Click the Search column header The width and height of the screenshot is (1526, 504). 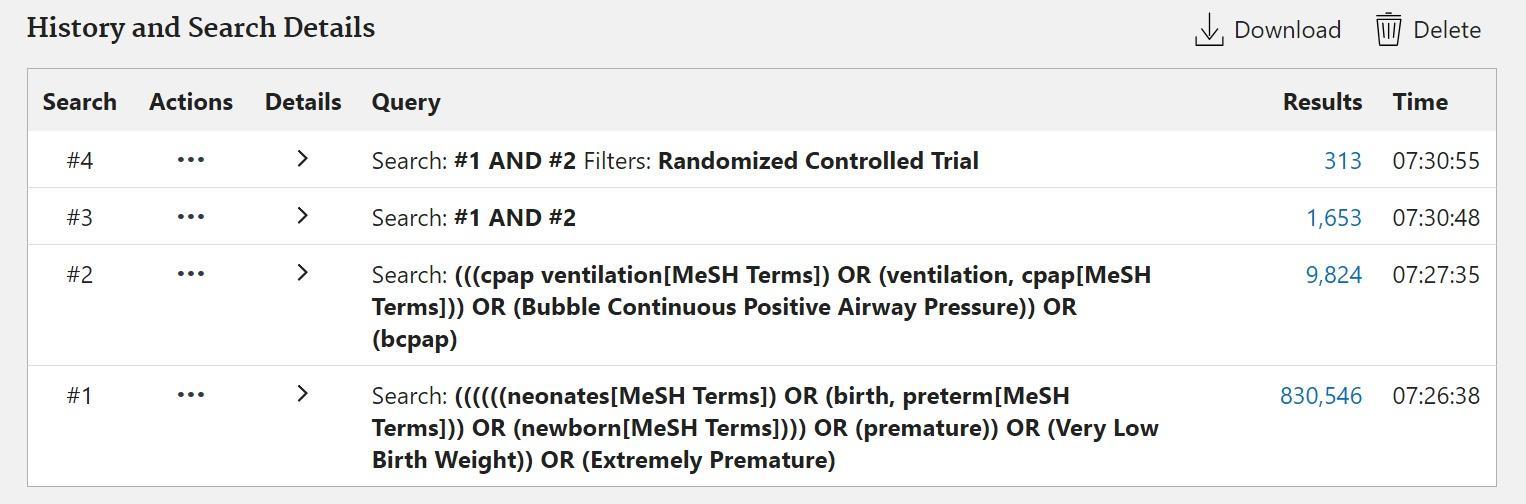point(79,102)
